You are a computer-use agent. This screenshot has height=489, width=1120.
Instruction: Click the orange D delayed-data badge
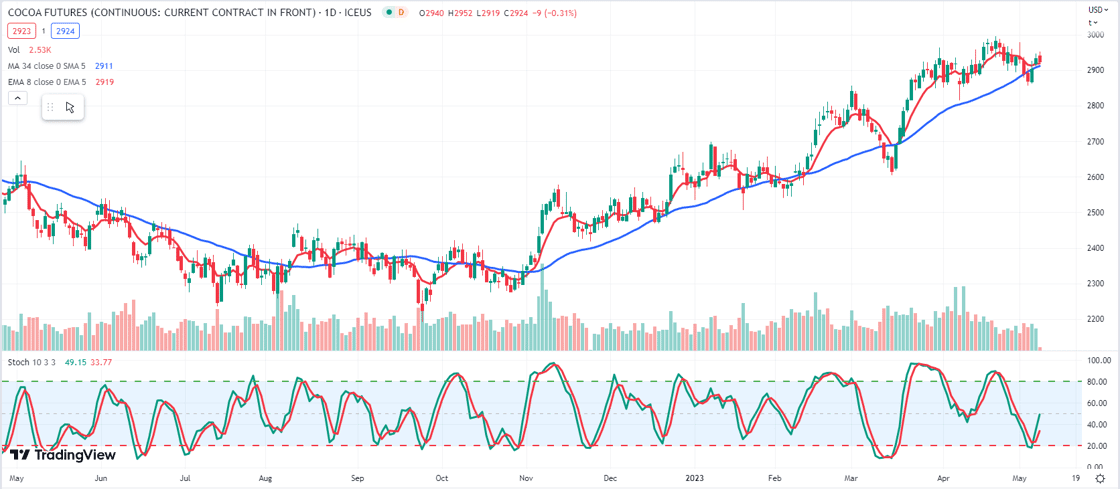(400, 13)
